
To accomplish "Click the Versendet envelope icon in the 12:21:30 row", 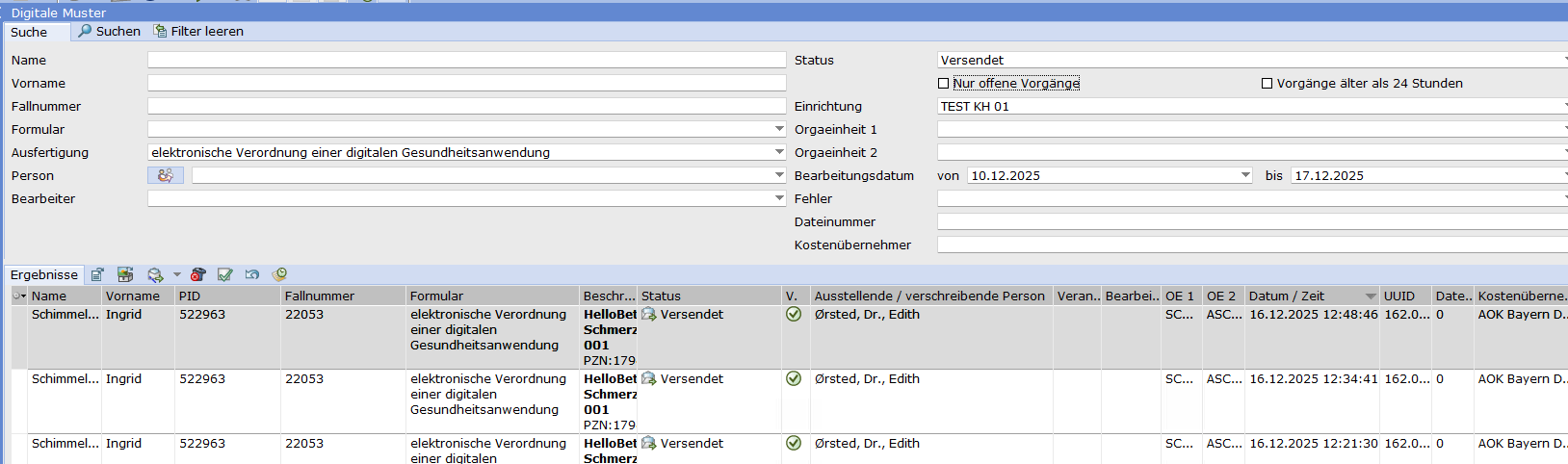I will [649, 444].
